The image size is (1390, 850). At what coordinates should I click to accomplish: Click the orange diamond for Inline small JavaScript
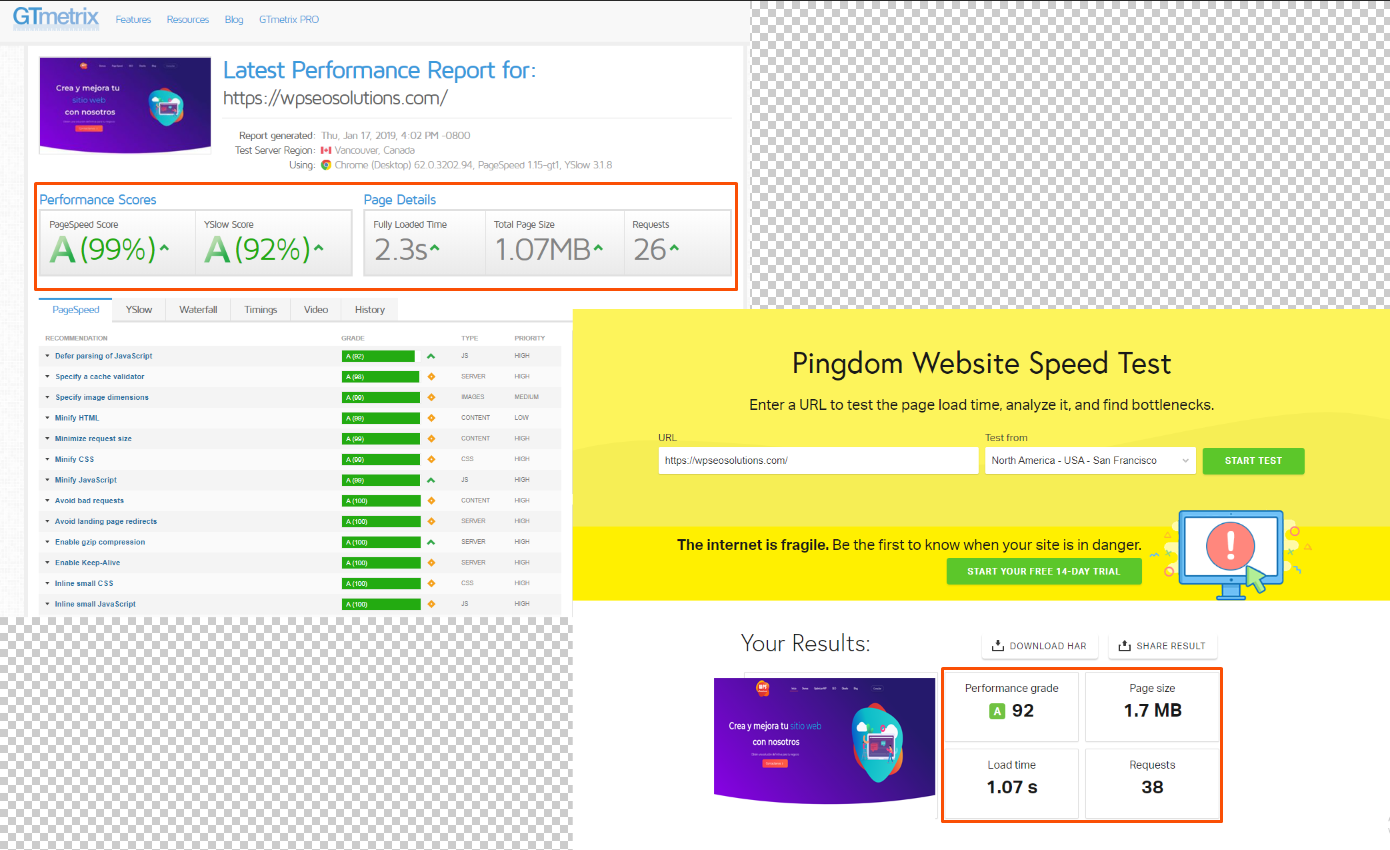tap(431, 604)
